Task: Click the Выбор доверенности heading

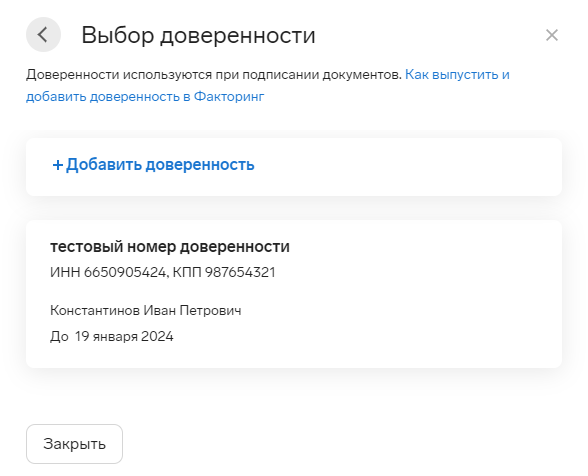Action: point(198,35)
